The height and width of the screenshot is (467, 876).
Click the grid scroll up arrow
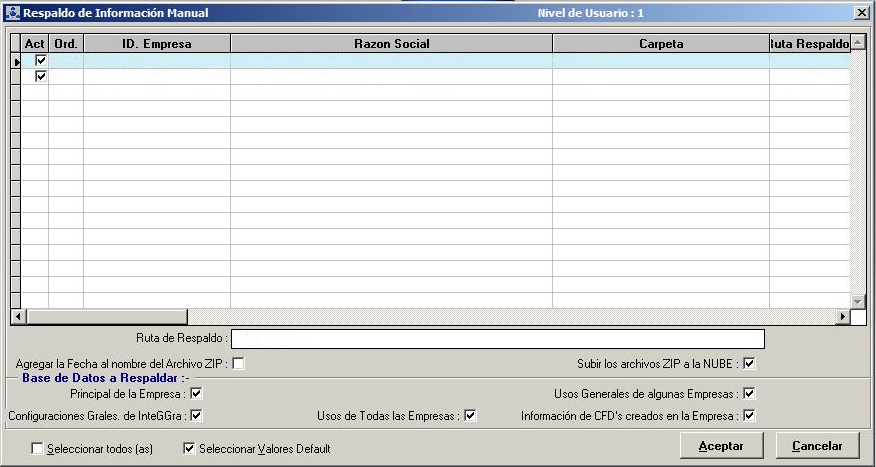pos(857,44)
